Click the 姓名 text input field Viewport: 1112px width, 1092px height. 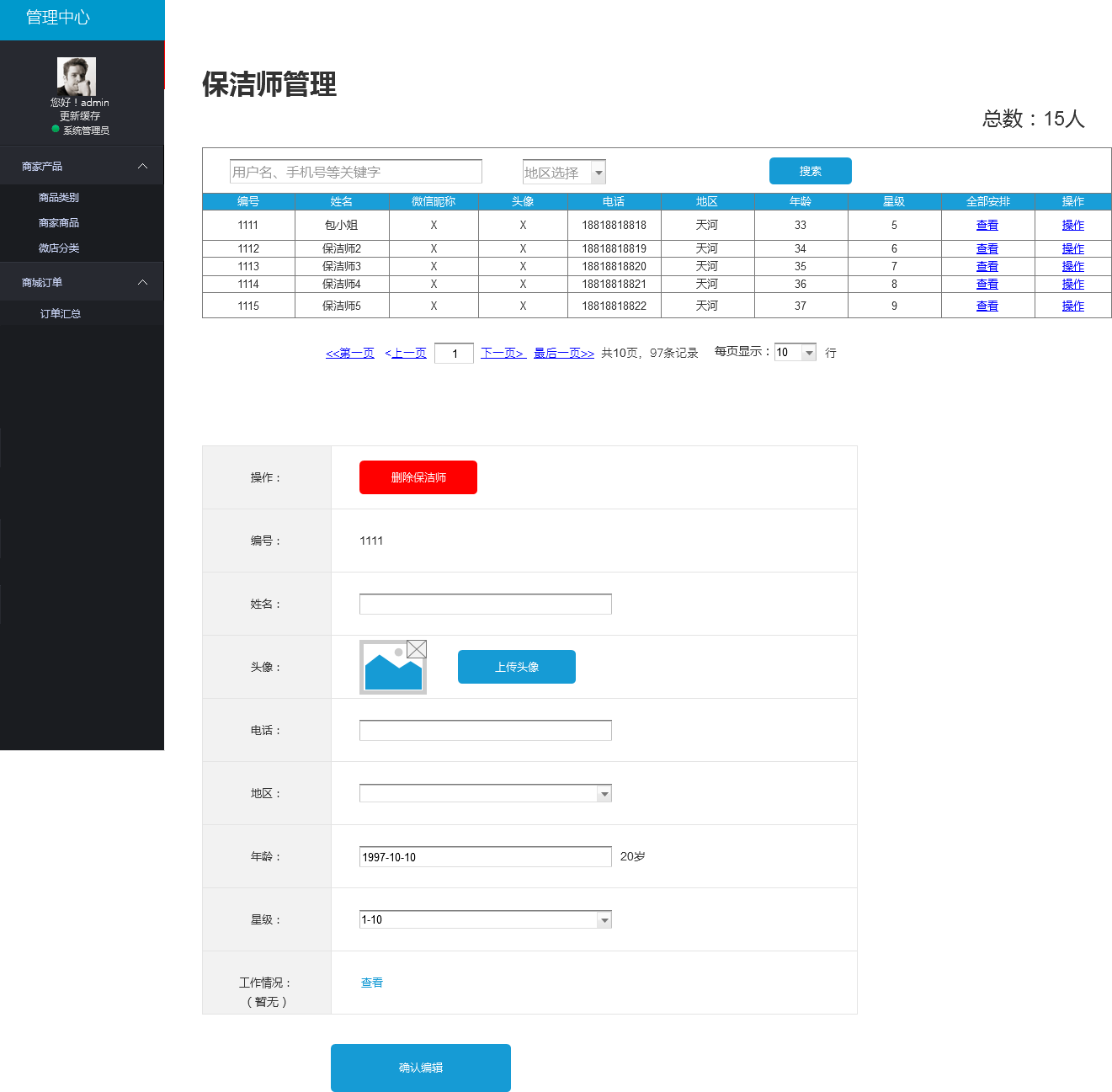[485, 605]
